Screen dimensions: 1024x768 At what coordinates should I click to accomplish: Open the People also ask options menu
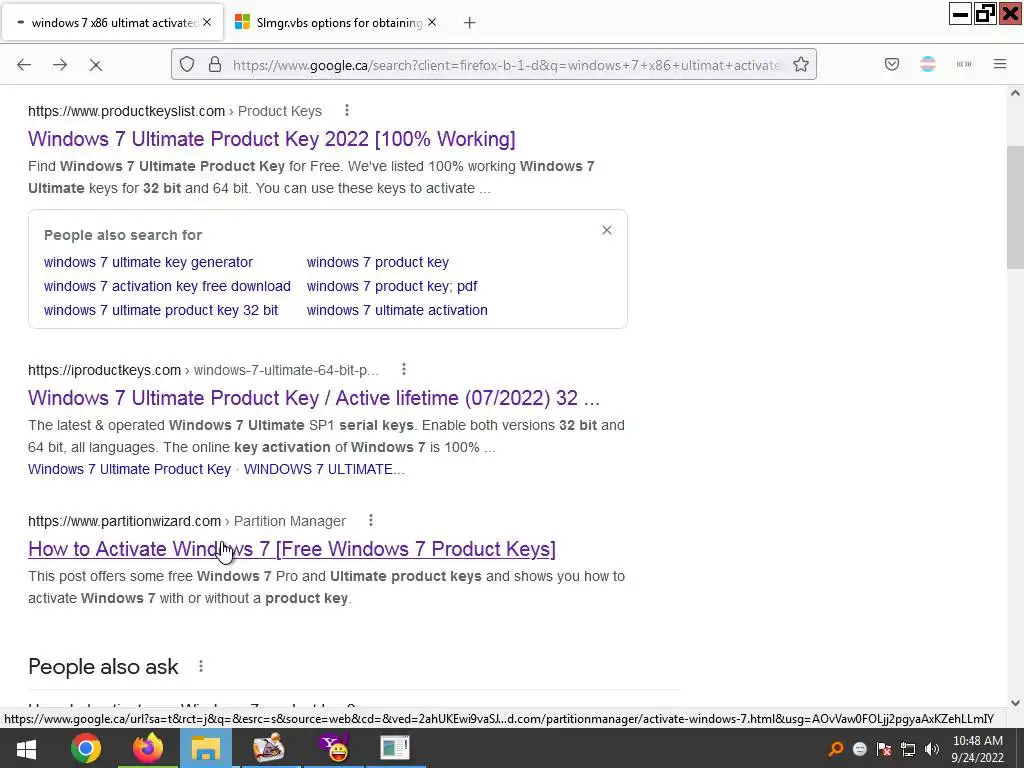coord(201,666)
